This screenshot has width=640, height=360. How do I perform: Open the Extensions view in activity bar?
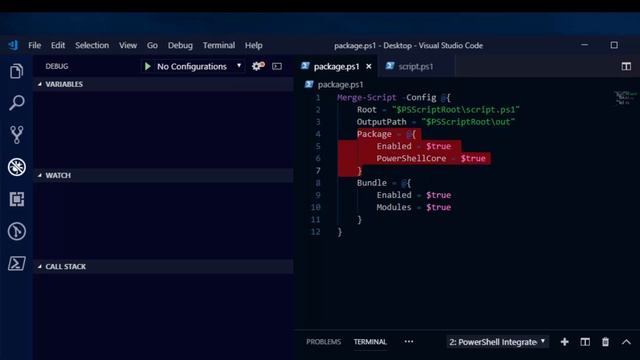pyautogui.click(x=16, y=199)
